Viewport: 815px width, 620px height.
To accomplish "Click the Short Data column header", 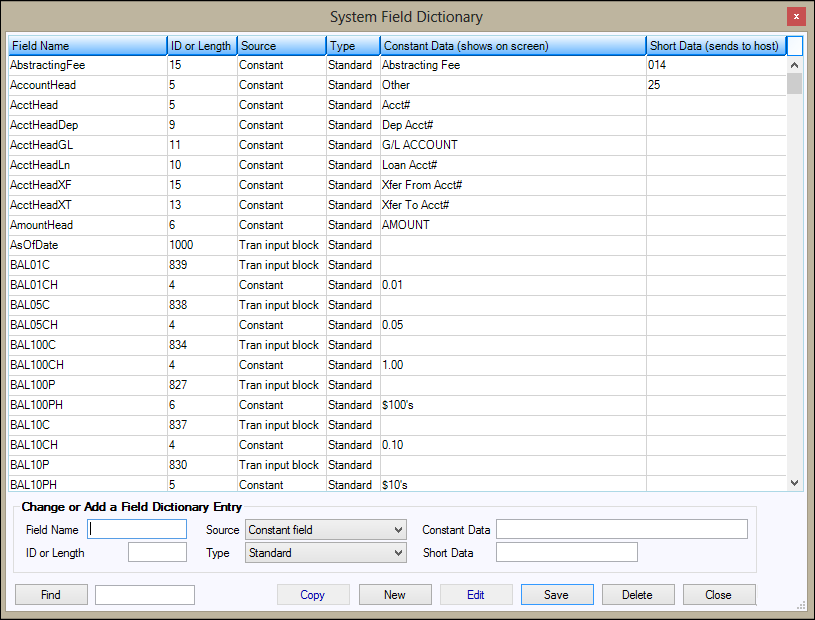I will [x=716, y=46].
